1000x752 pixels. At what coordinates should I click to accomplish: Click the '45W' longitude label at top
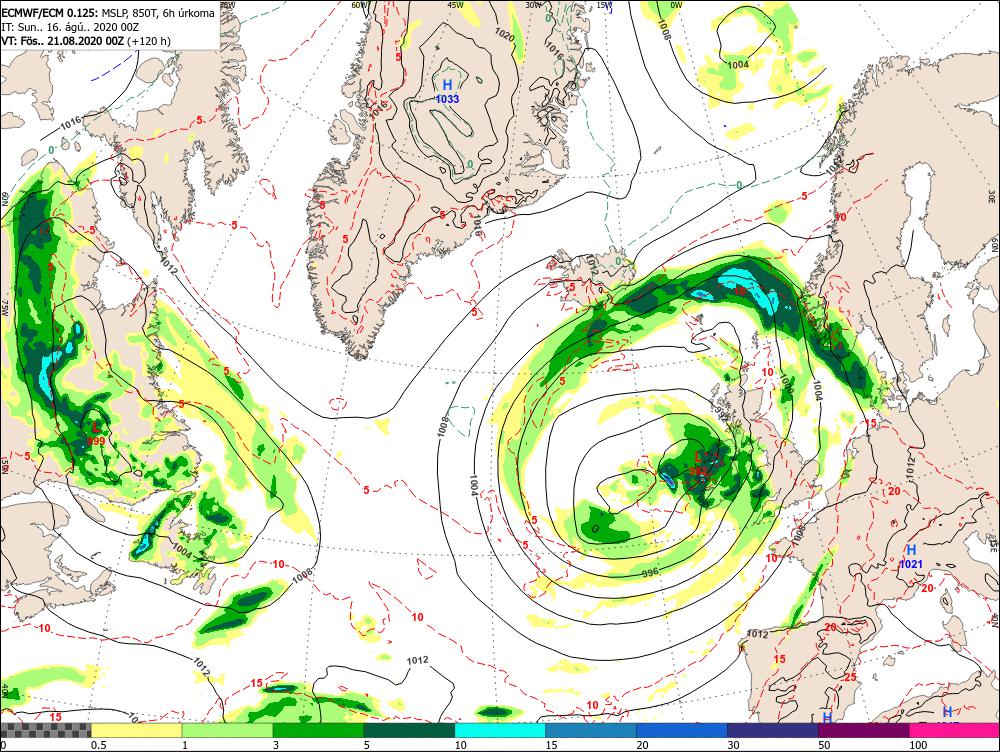[x=455, y=4]
